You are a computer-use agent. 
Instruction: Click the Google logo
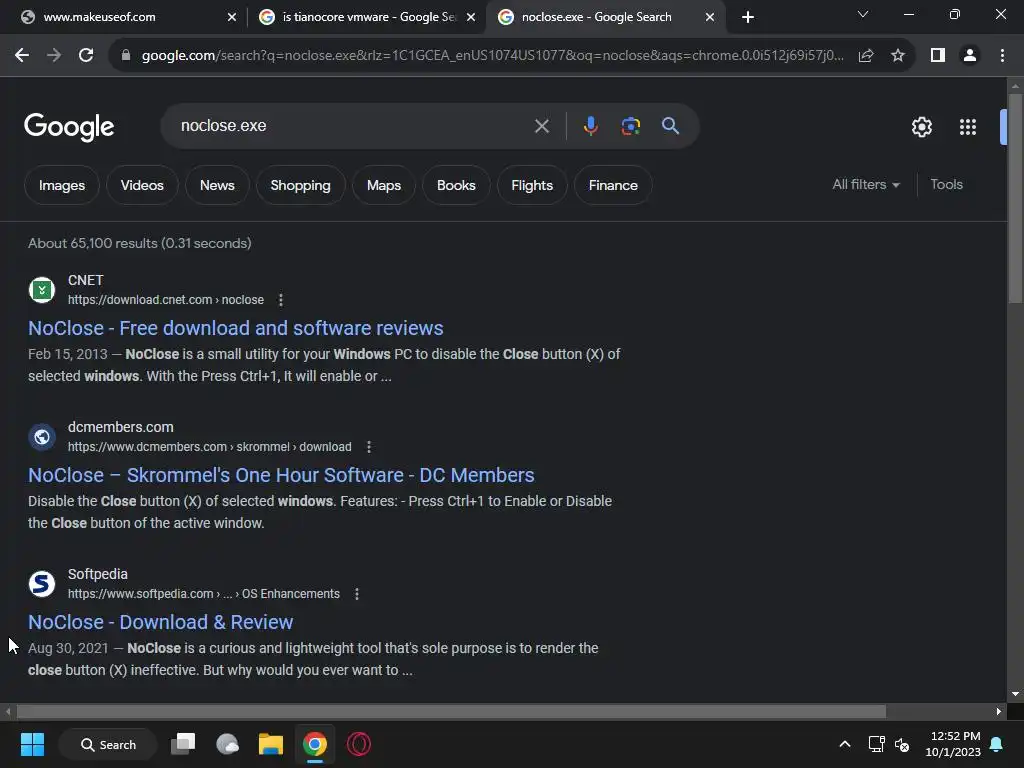click(x=69, y=127)
